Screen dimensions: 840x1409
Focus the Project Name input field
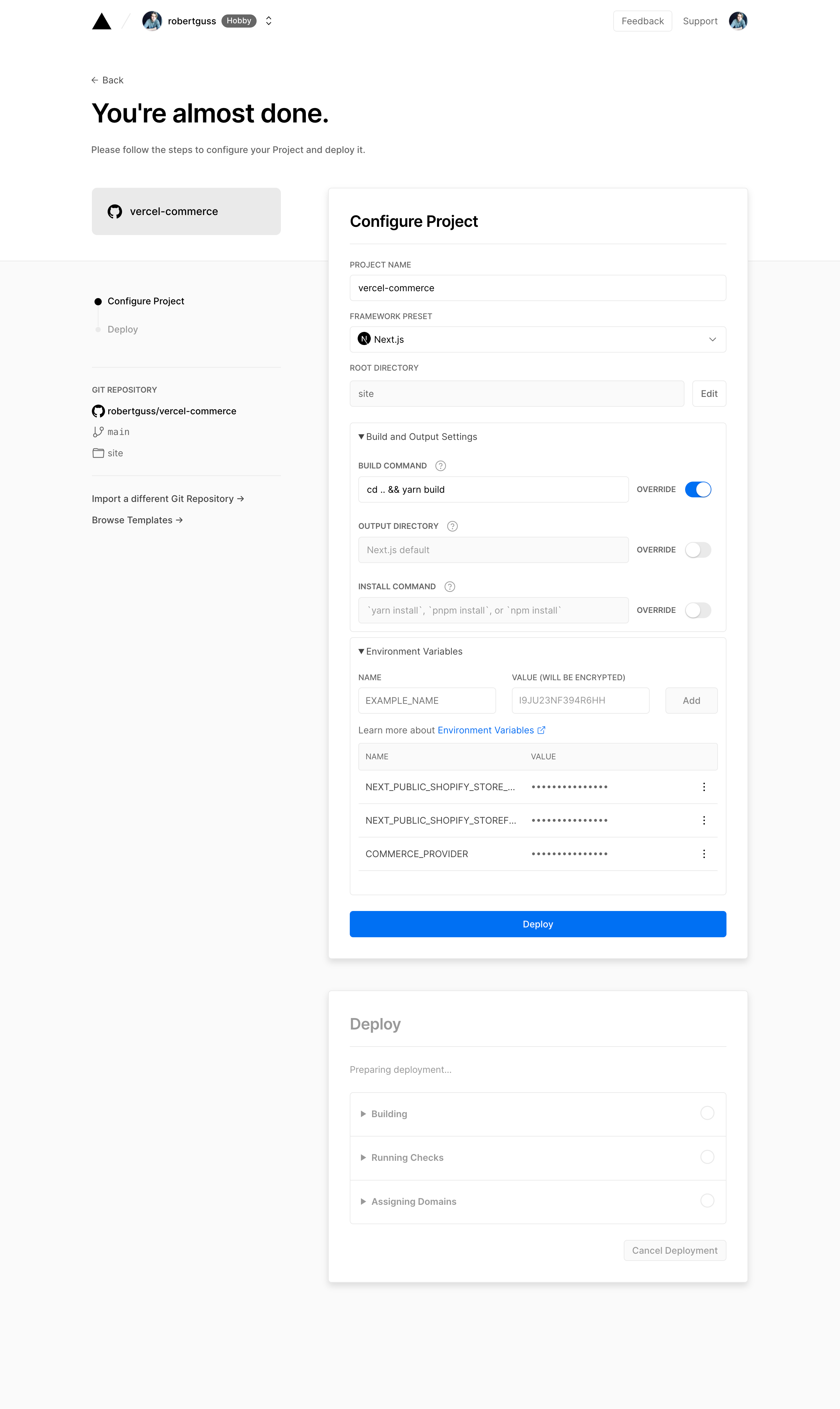tap(538, 288)
